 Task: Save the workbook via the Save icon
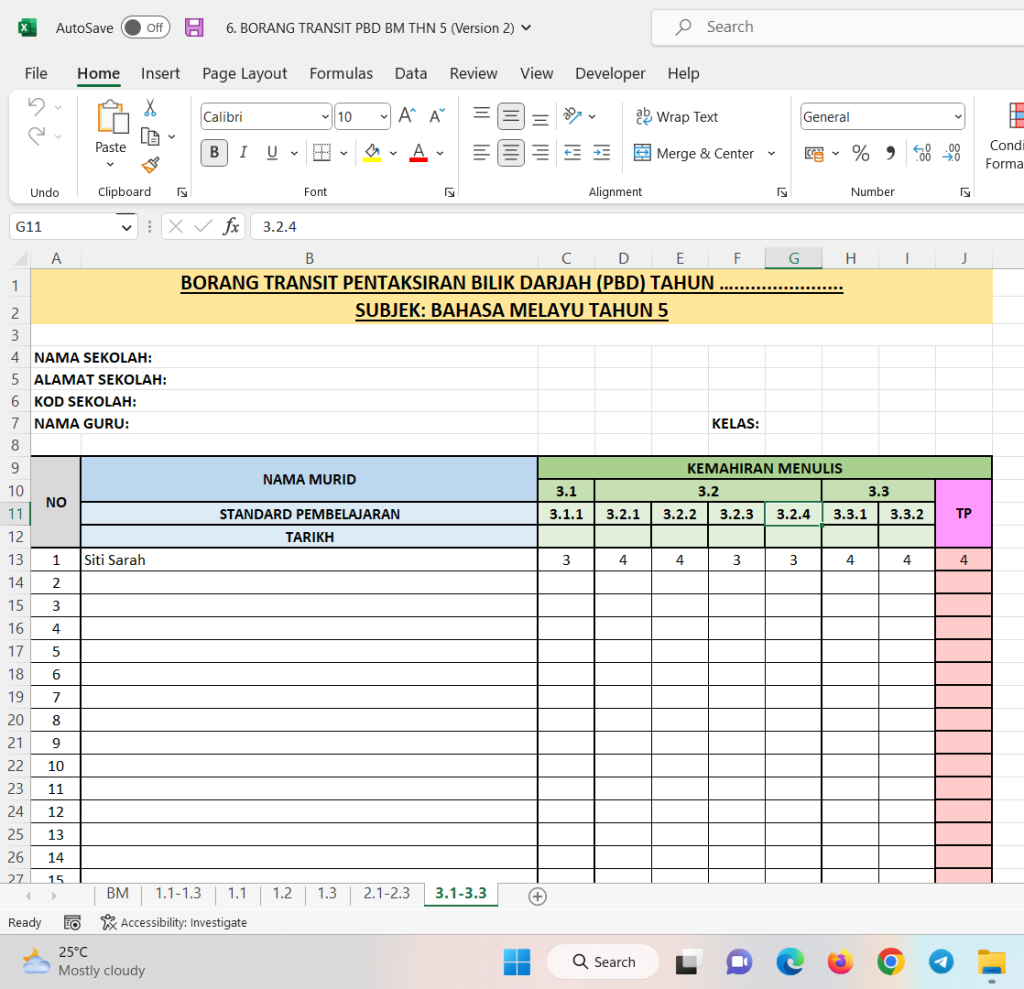click(194, 27)
